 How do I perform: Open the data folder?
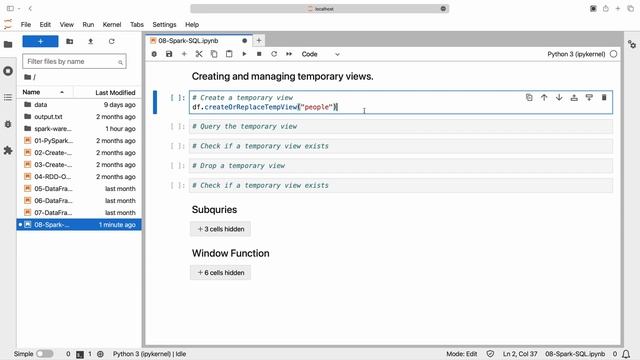click(79, 104)
